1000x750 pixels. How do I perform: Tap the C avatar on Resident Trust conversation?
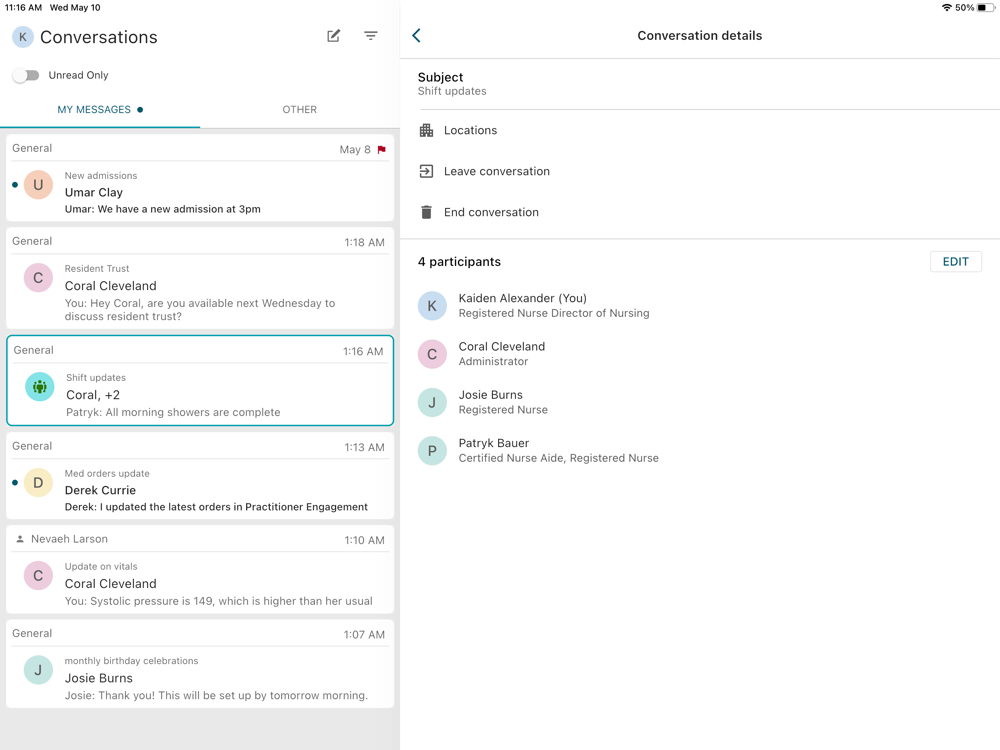point(38,278)
